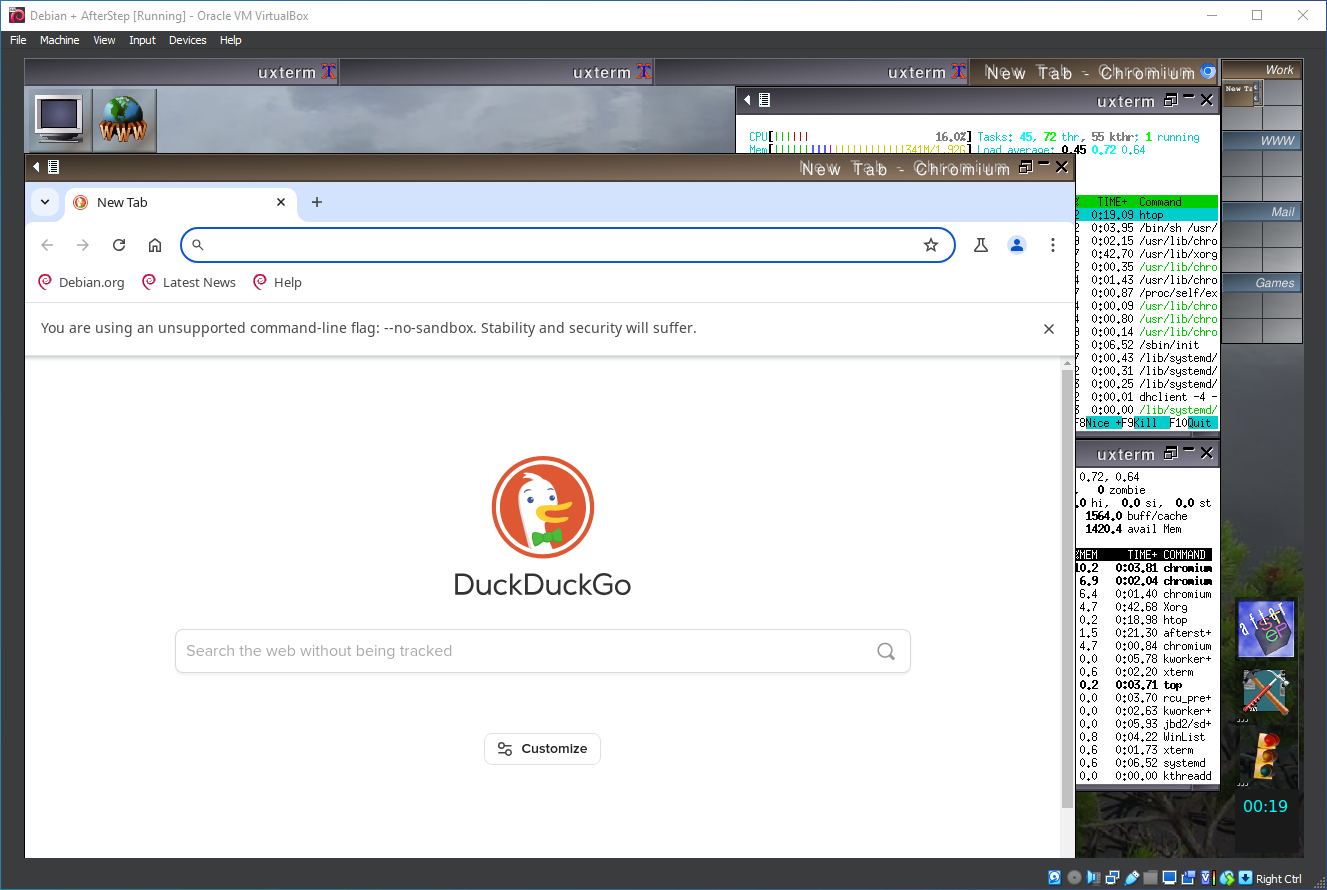This screenshot has width=1327, height=890.
Task: Dismiss the no-sandbox warning bar
Action: [x=1048, y=329]
